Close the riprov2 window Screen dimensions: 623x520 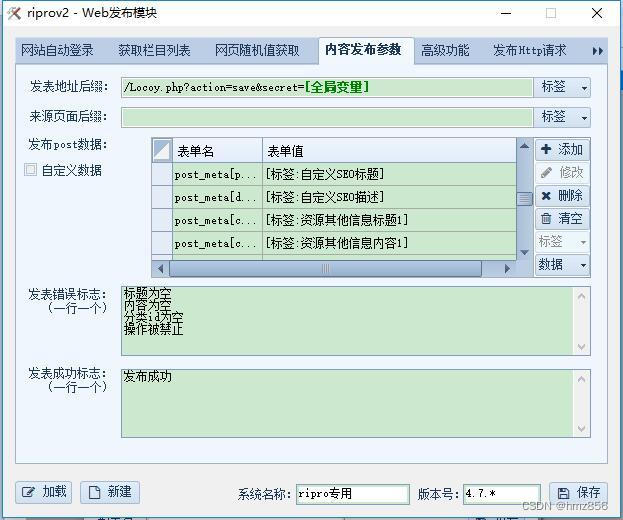point(597,13)
